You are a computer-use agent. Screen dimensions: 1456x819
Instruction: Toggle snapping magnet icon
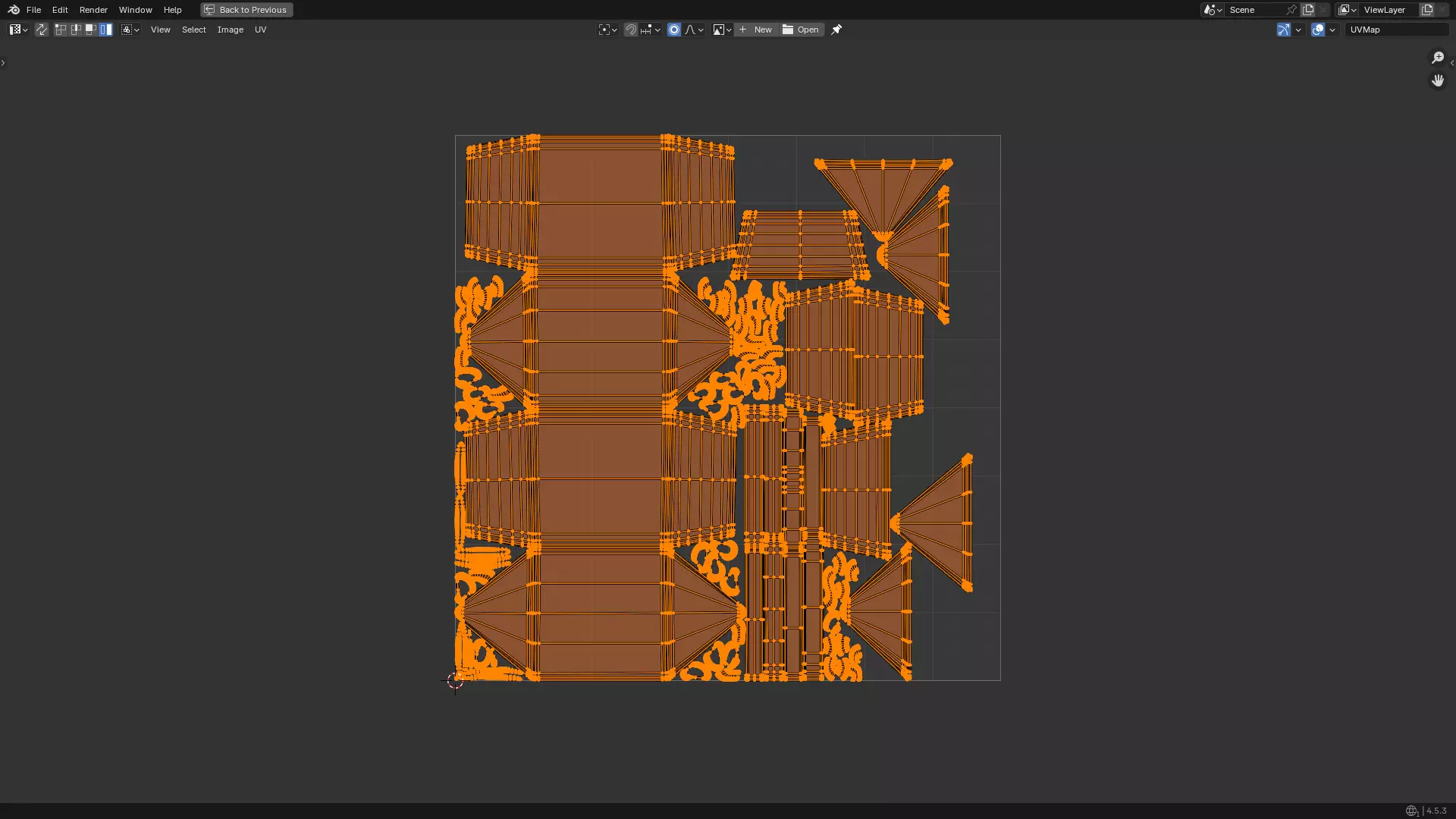click(631, 30)
